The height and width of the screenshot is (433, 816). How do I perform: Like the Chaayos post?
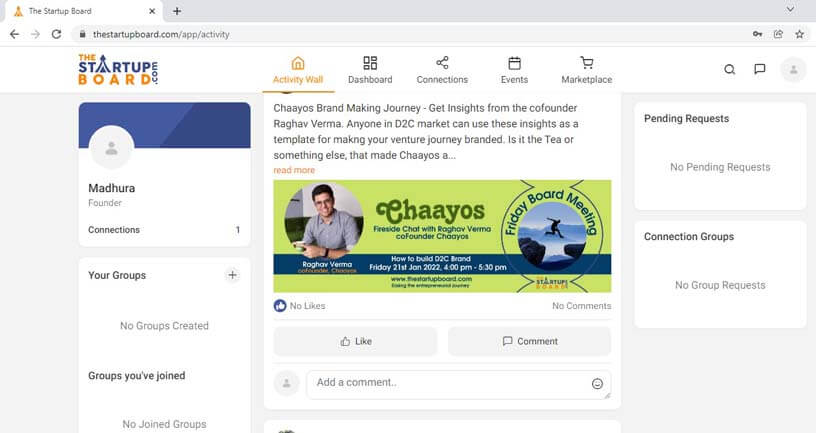tap(355, 341)
